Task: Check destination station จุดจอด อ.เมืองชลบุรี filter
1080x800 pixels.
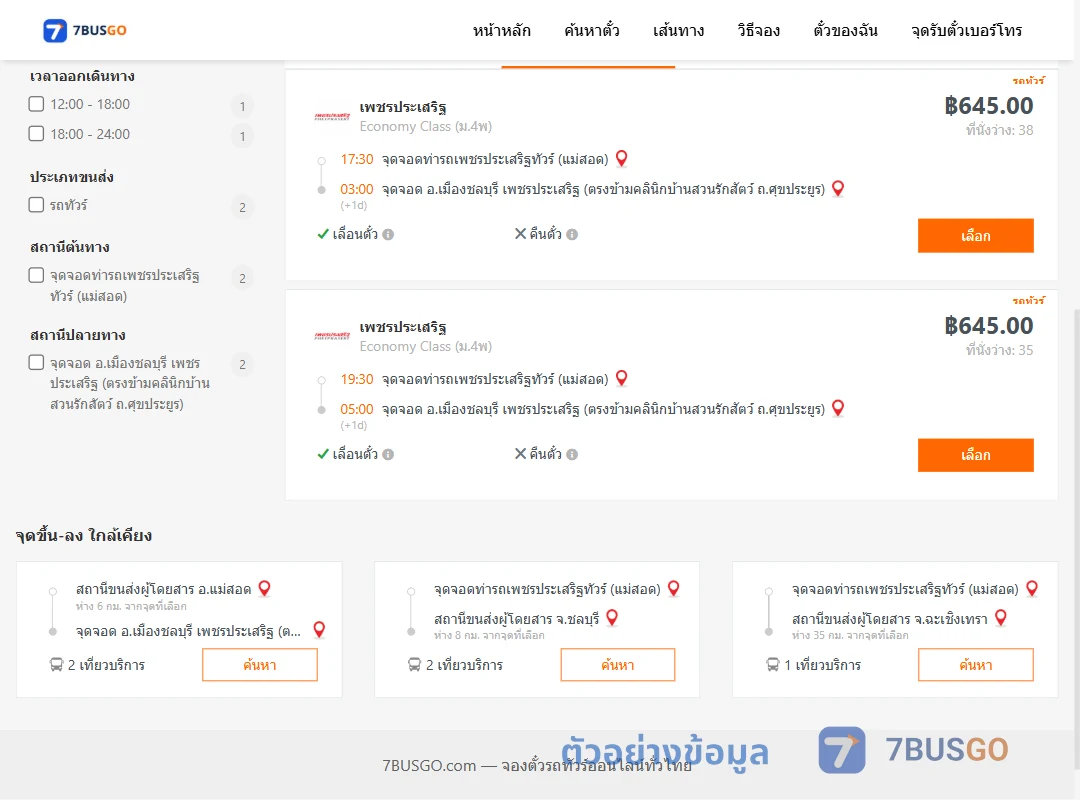Action: 37,362
